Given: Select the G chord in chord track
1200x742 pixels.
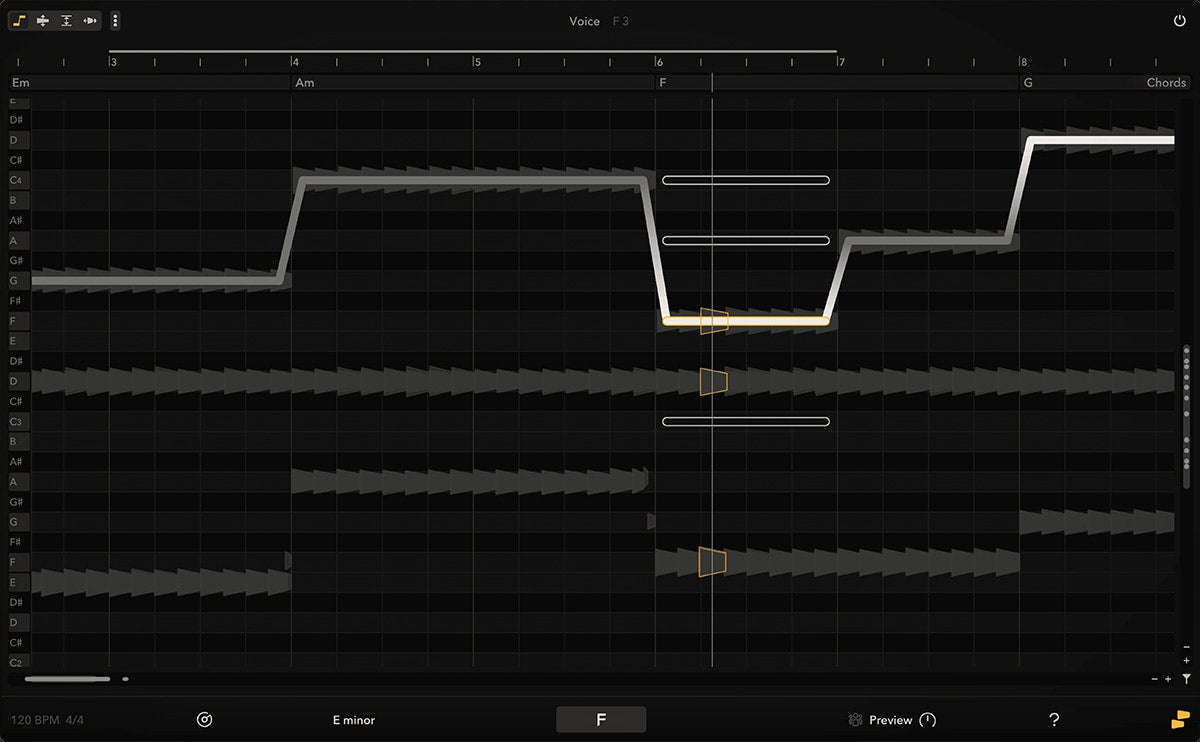Looking at the screenshot, I should tap(1028, 83).
